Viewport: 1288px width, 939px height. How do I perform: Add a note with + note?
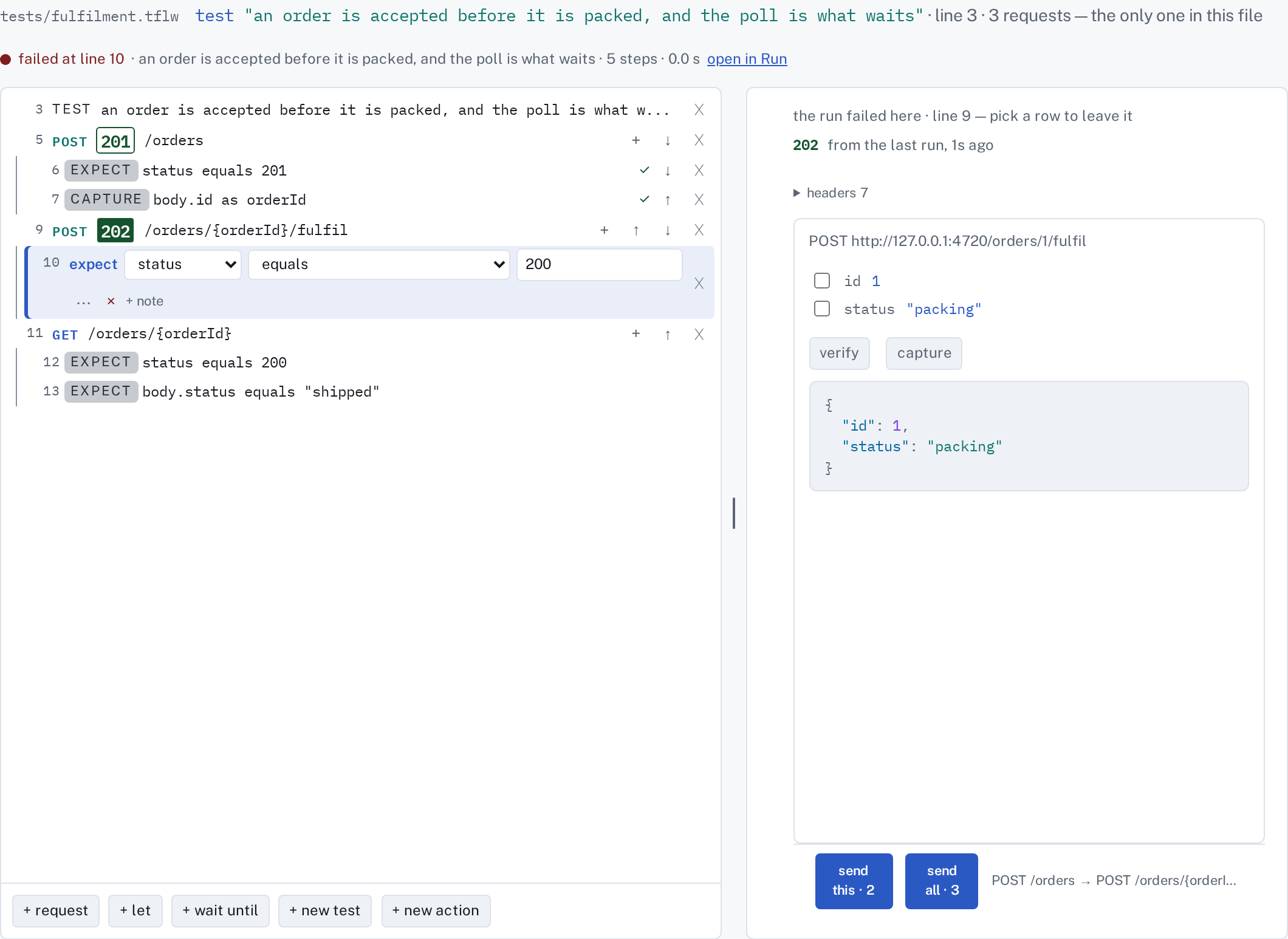point(145,301)
